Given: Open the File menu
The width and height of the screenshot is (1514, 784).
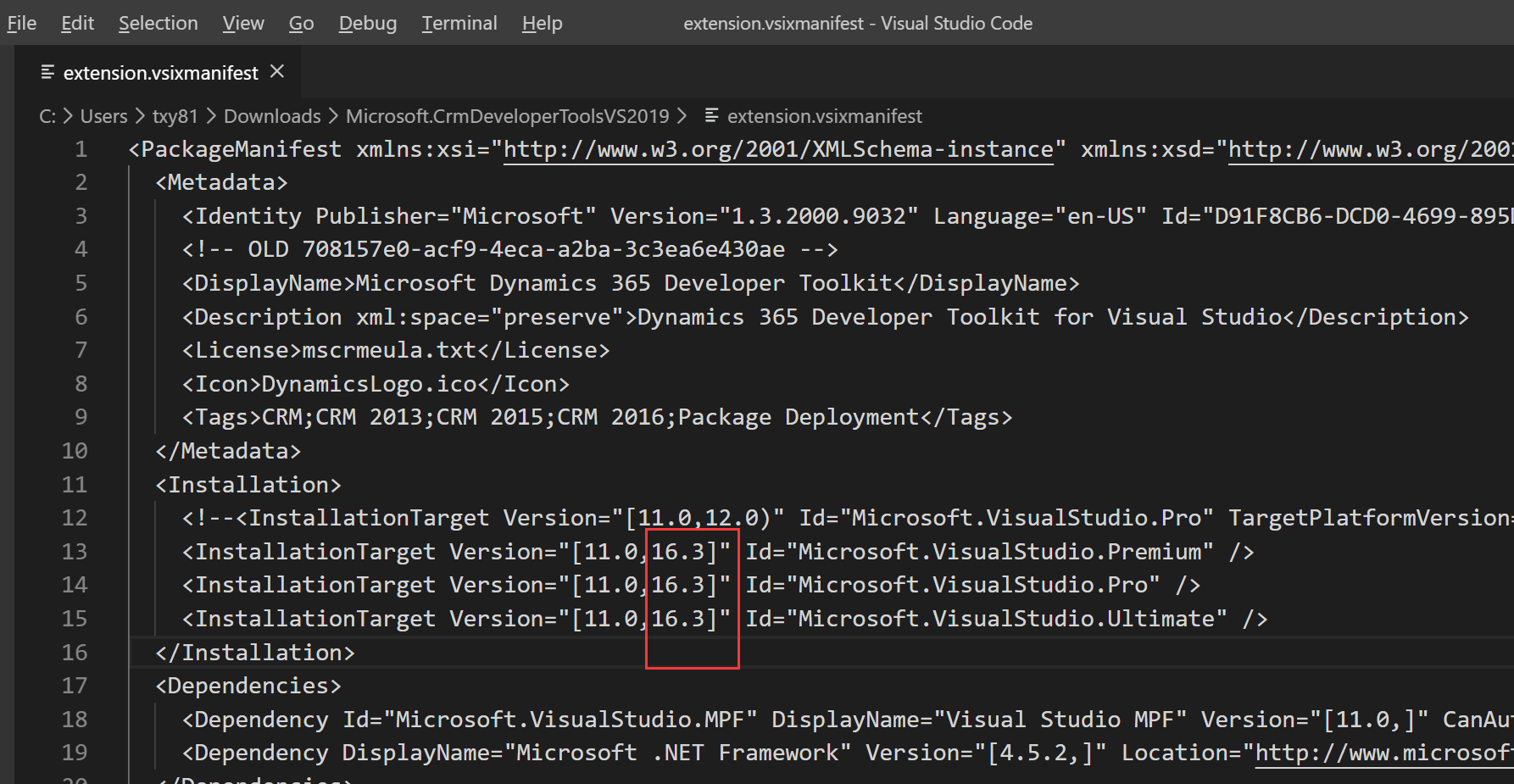Looking at the screenshot, I should (22, 23).
